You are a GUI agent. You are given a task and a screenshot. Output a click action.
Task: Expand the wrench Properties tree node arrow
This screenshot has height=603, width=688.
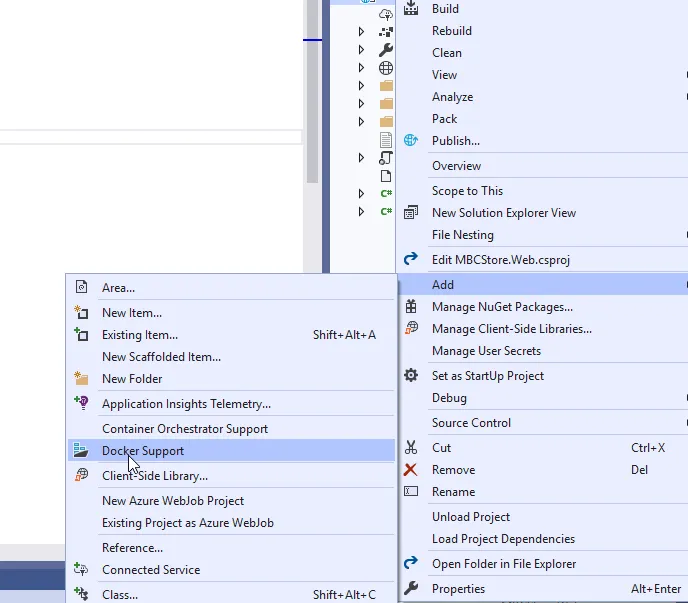click(361, 50)
